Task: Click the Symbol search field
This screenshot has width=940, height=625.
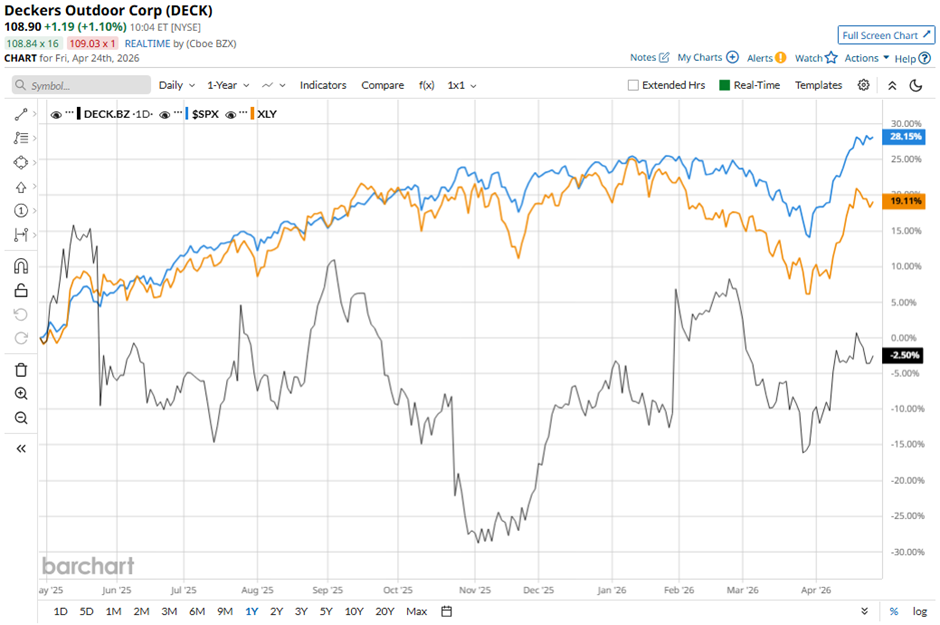Action: [x=82, y=85]
